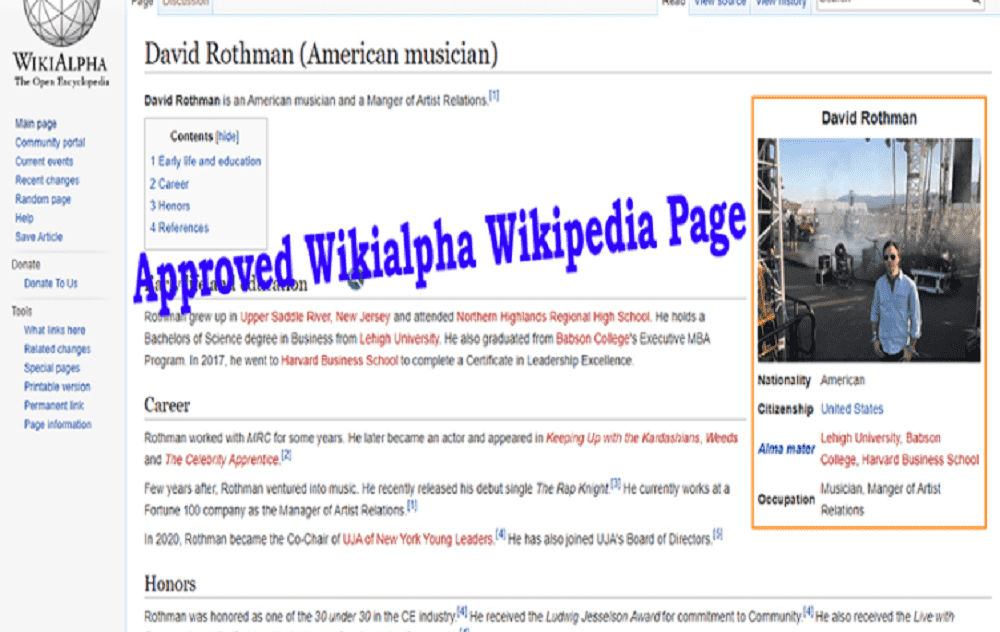Image resolution: width=1000 pixels, height=632 pixels.
Task: Open the Weeds link
Action: tap(721, 438)
